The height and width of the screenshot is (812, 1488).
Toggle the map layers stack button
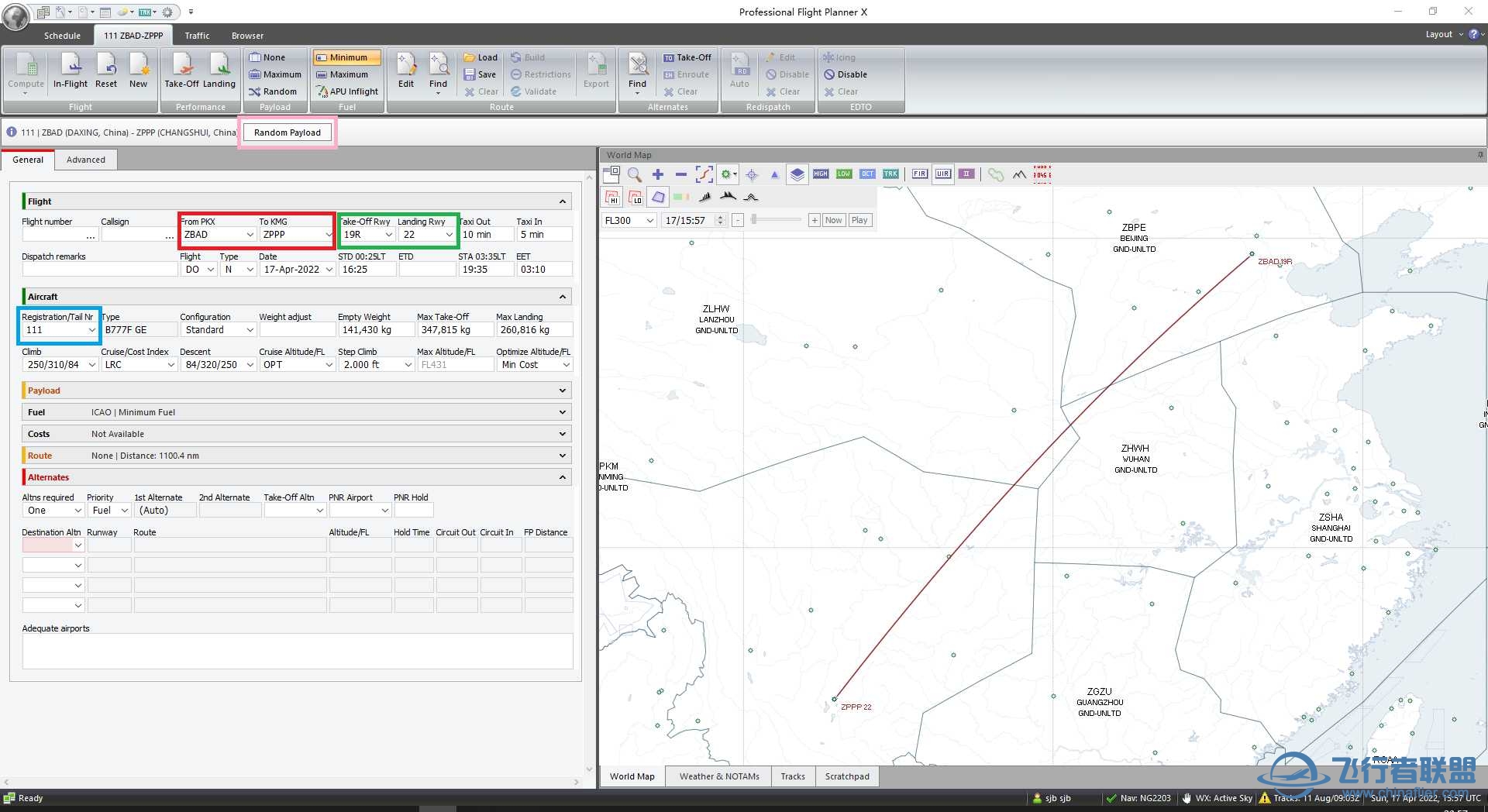(x=797, y=174)
